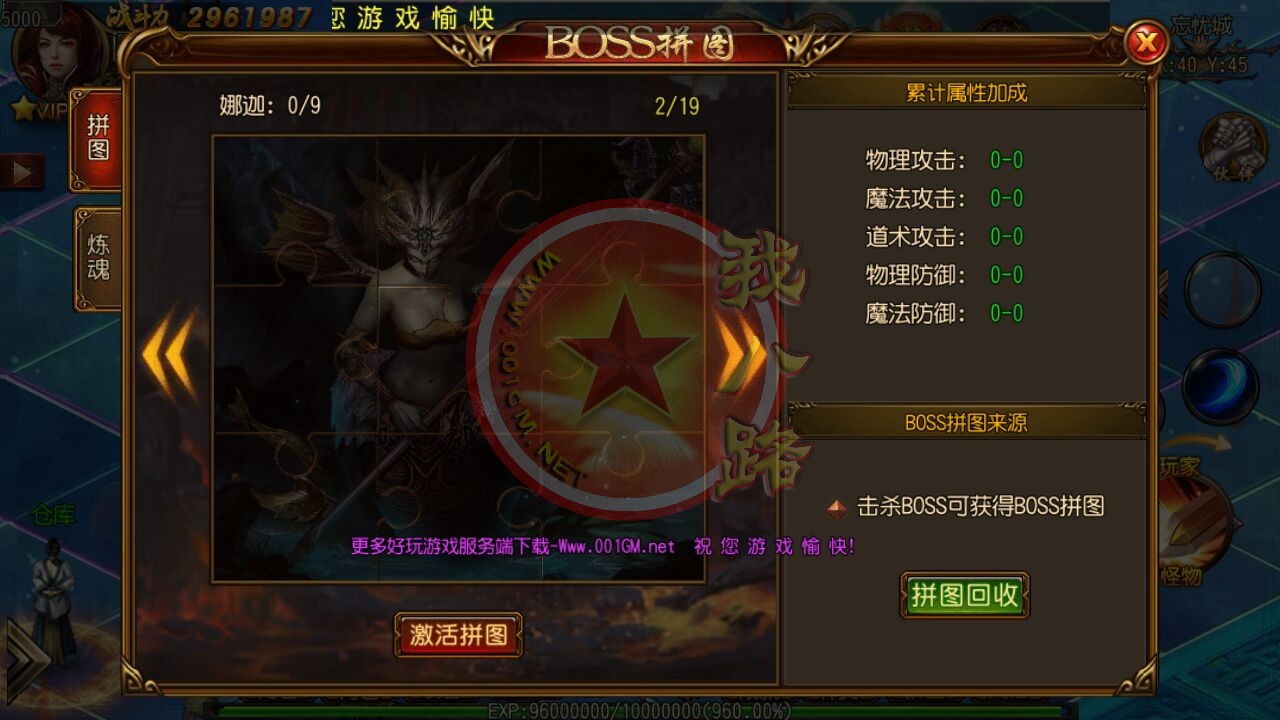The image size is (1280, 720).
Task: Select the 拼图 side tab
Action: (x=97, y=139)
